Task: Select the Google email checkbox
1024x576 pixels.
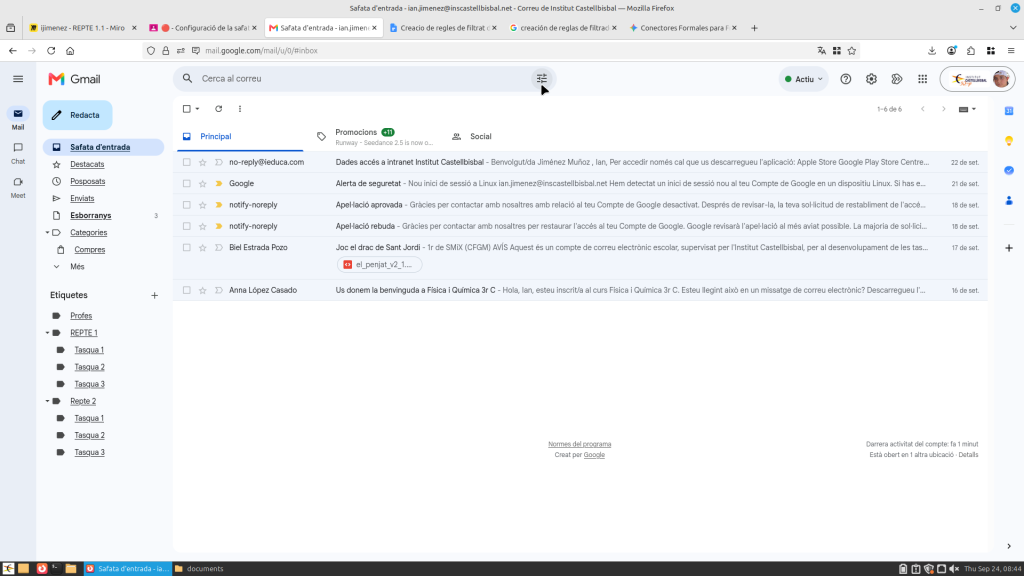Action: (187, 184)
